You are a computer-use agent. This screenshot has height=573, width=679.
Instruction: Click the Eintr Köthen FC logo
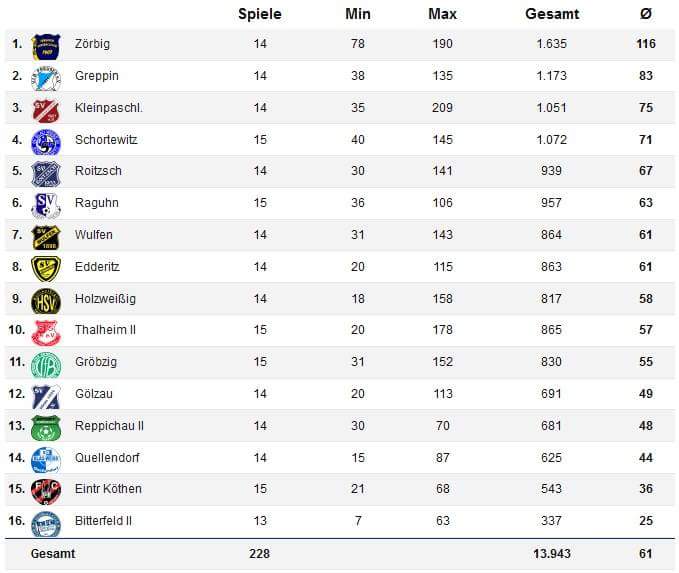coord(46,492)
